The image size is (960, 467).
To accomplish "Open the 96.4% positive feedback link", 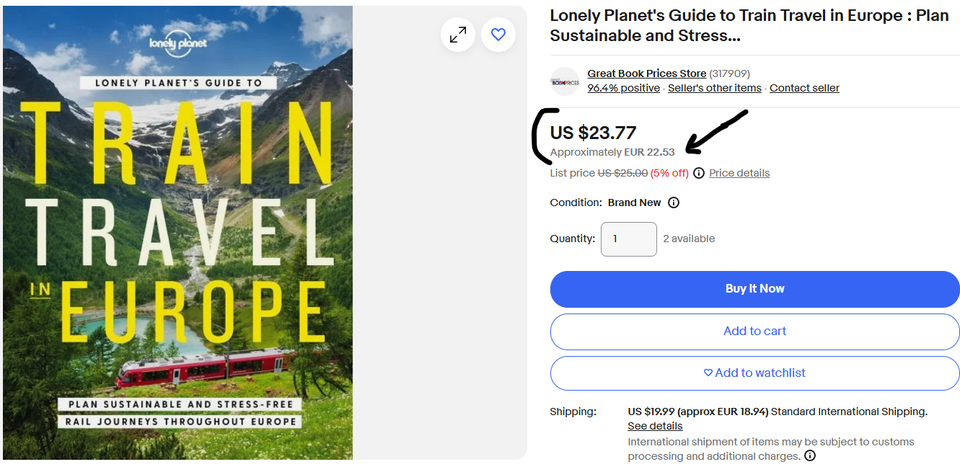I will tap(623, 88).
